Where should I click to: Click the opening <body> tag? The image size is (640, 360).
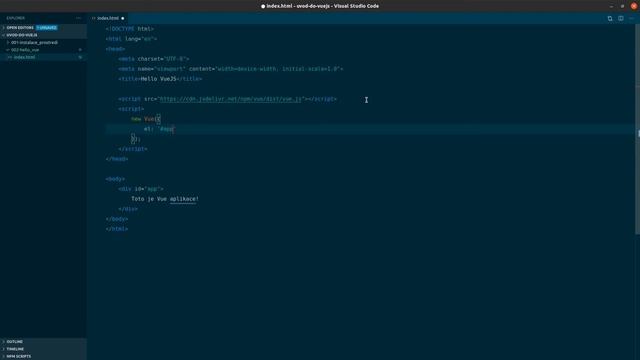click(115, 179)
